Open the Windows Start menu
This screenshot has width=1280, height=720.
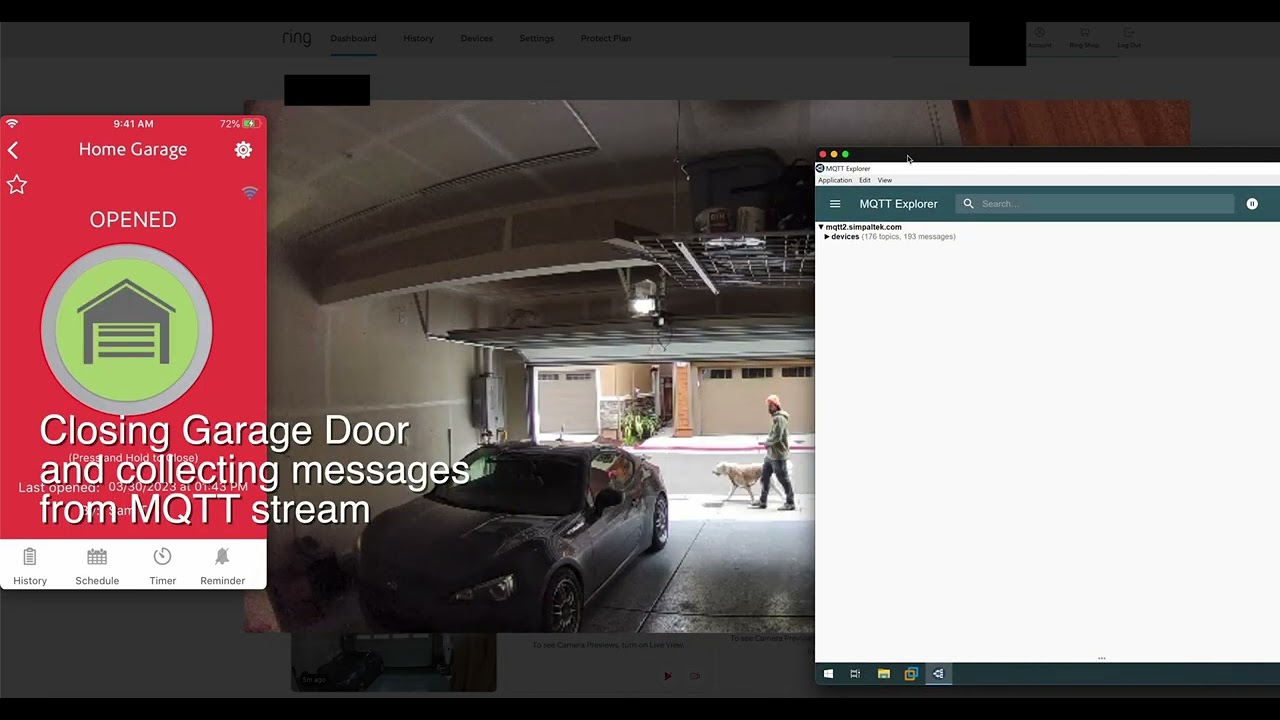pos(828,674)
